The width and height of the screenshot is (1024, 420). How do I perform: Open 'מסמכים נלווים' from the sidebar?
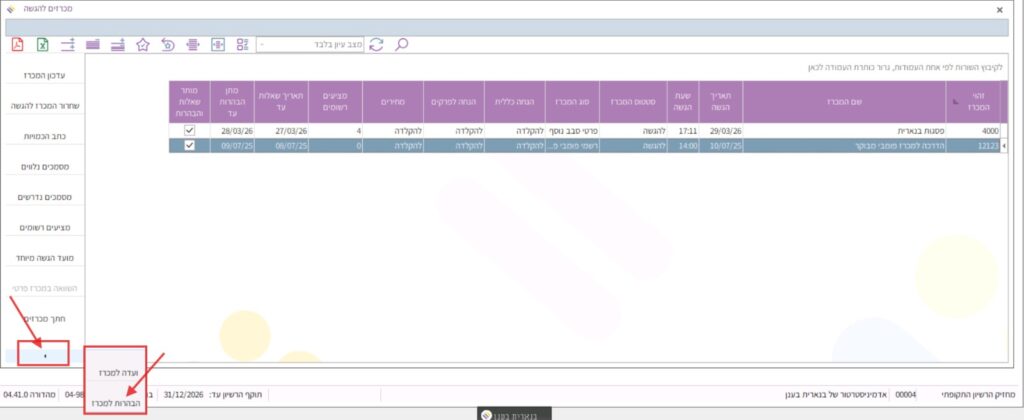pos(43,167)
